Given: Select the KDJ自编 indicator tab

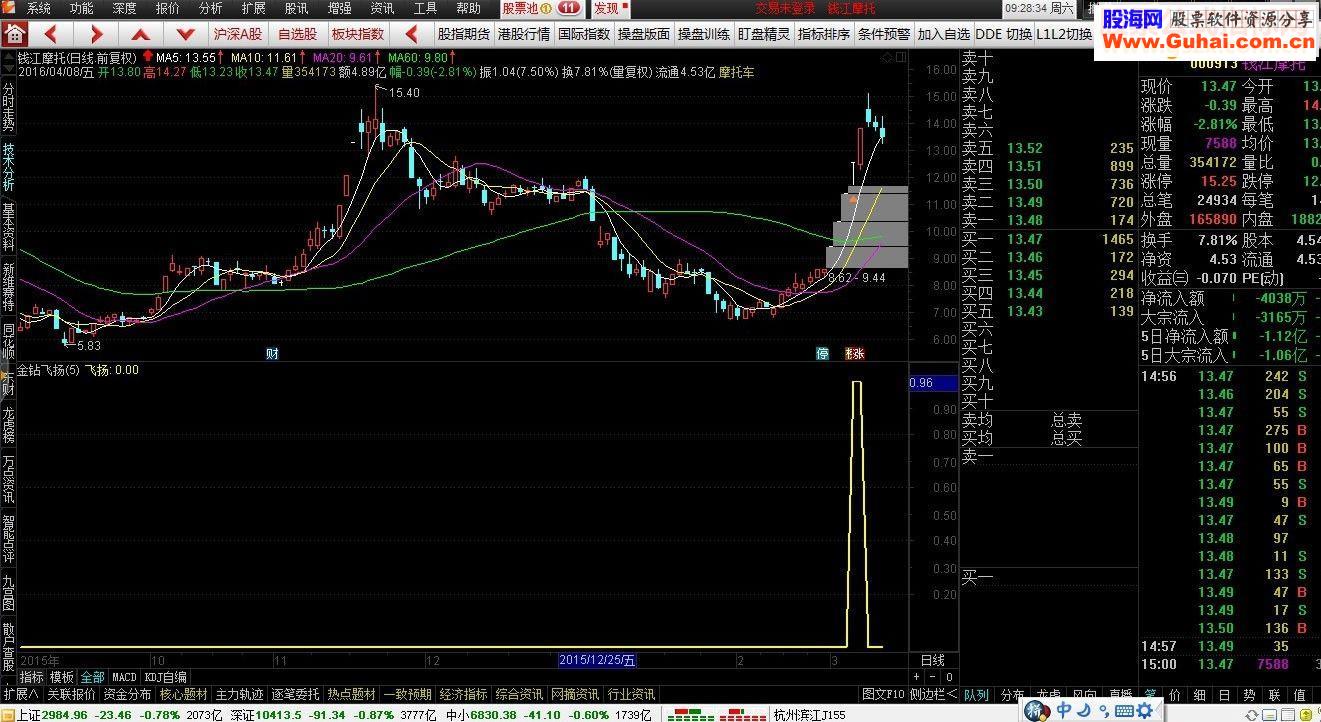Looking at the screenshot, I should [x=165, y=677].
